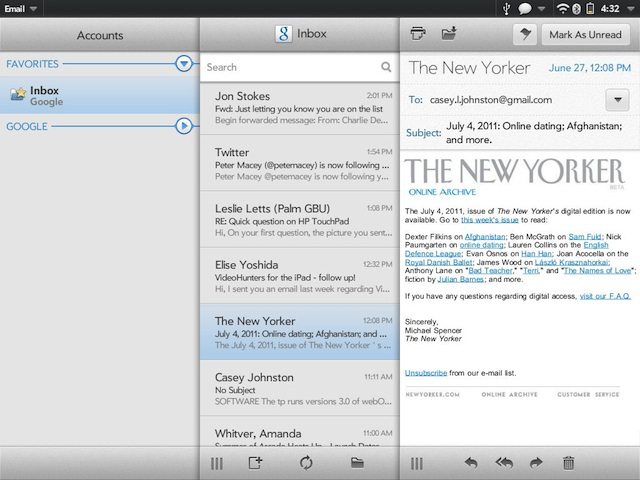Refresh the inbox
This screenshot has height=480, width=640.
point(306,463)
